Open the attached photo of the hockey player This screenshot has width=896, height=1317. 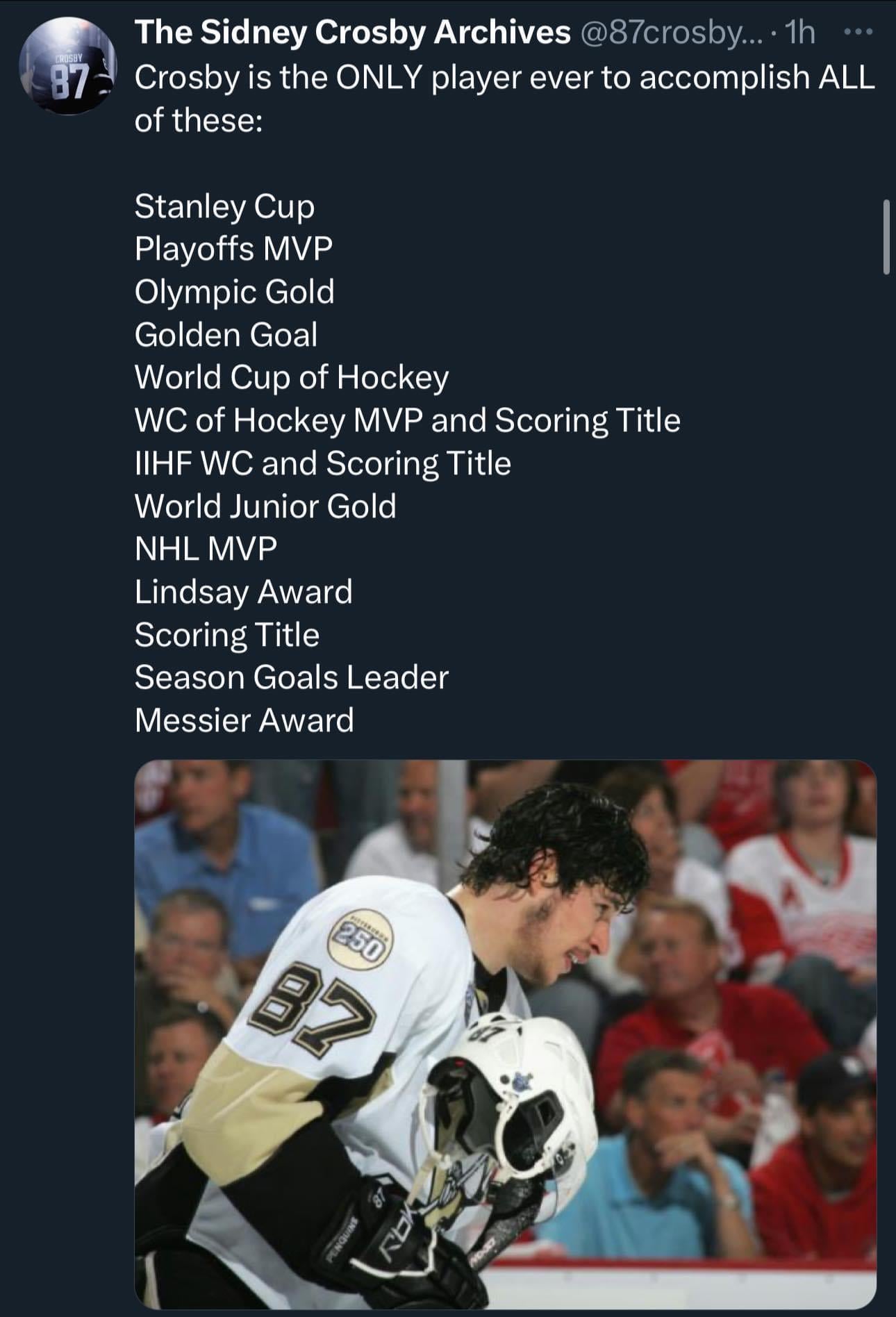click(505, 1034)
